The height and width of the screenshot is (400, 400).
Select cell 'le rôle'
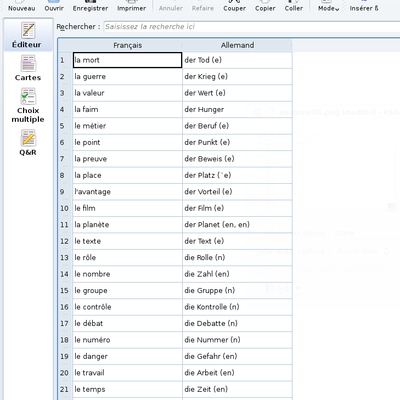tap(127, 258)
